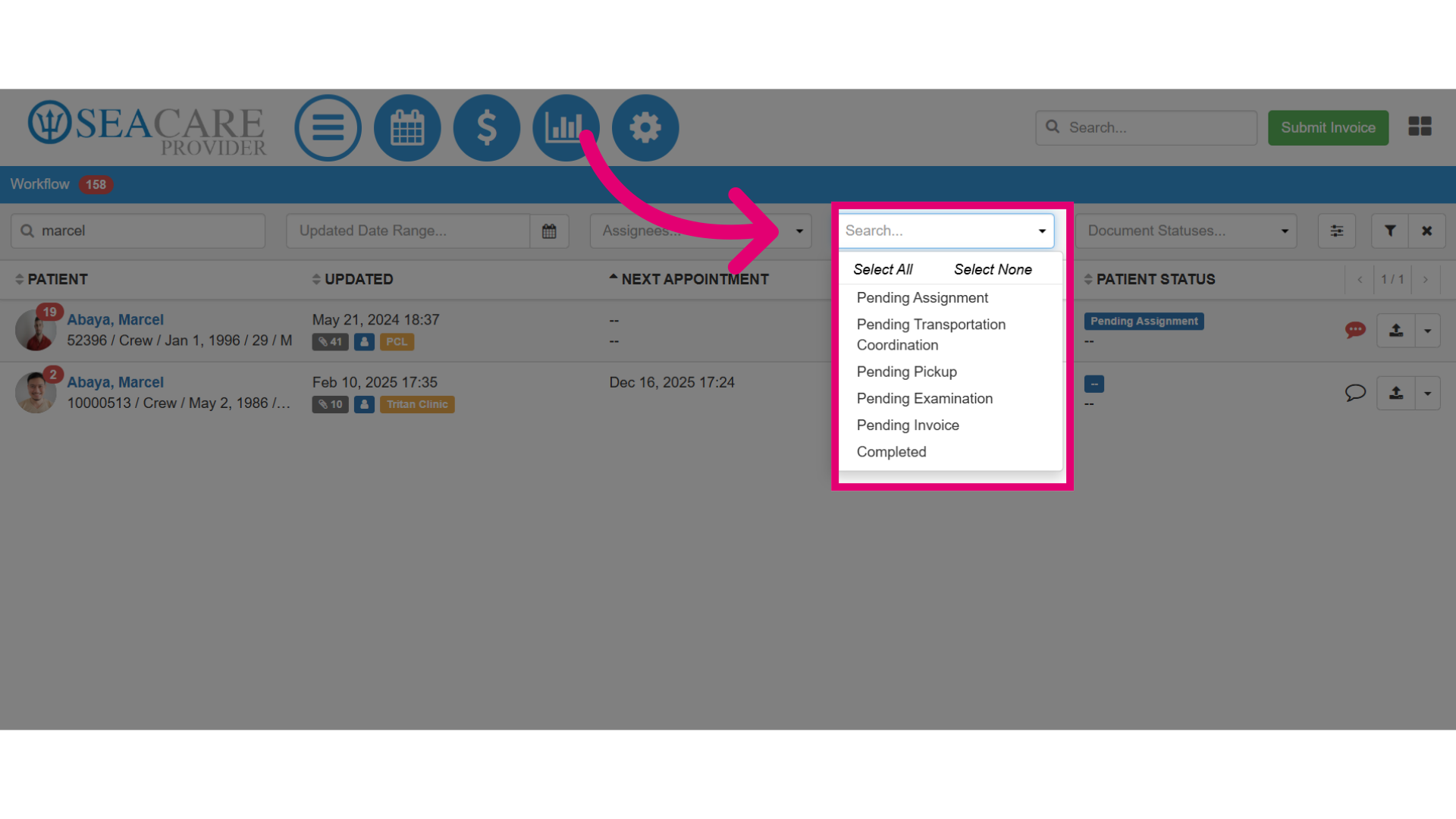Click Marcel Abaya's avatar with badge 2
This screenshot has width=1456, height=819.
36,392
